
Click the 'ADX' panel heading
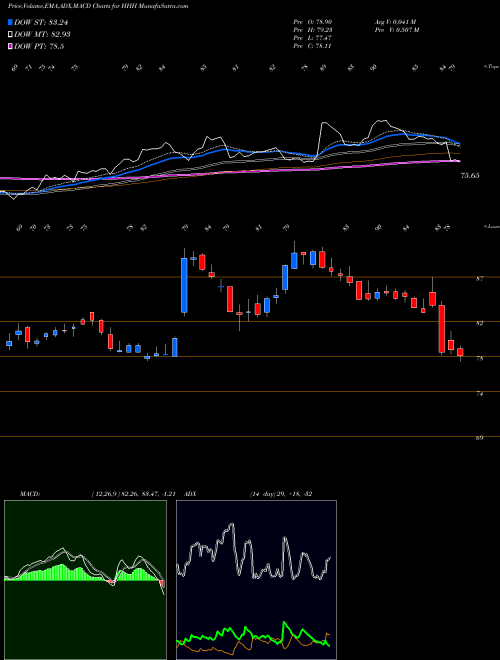[190, 494]
